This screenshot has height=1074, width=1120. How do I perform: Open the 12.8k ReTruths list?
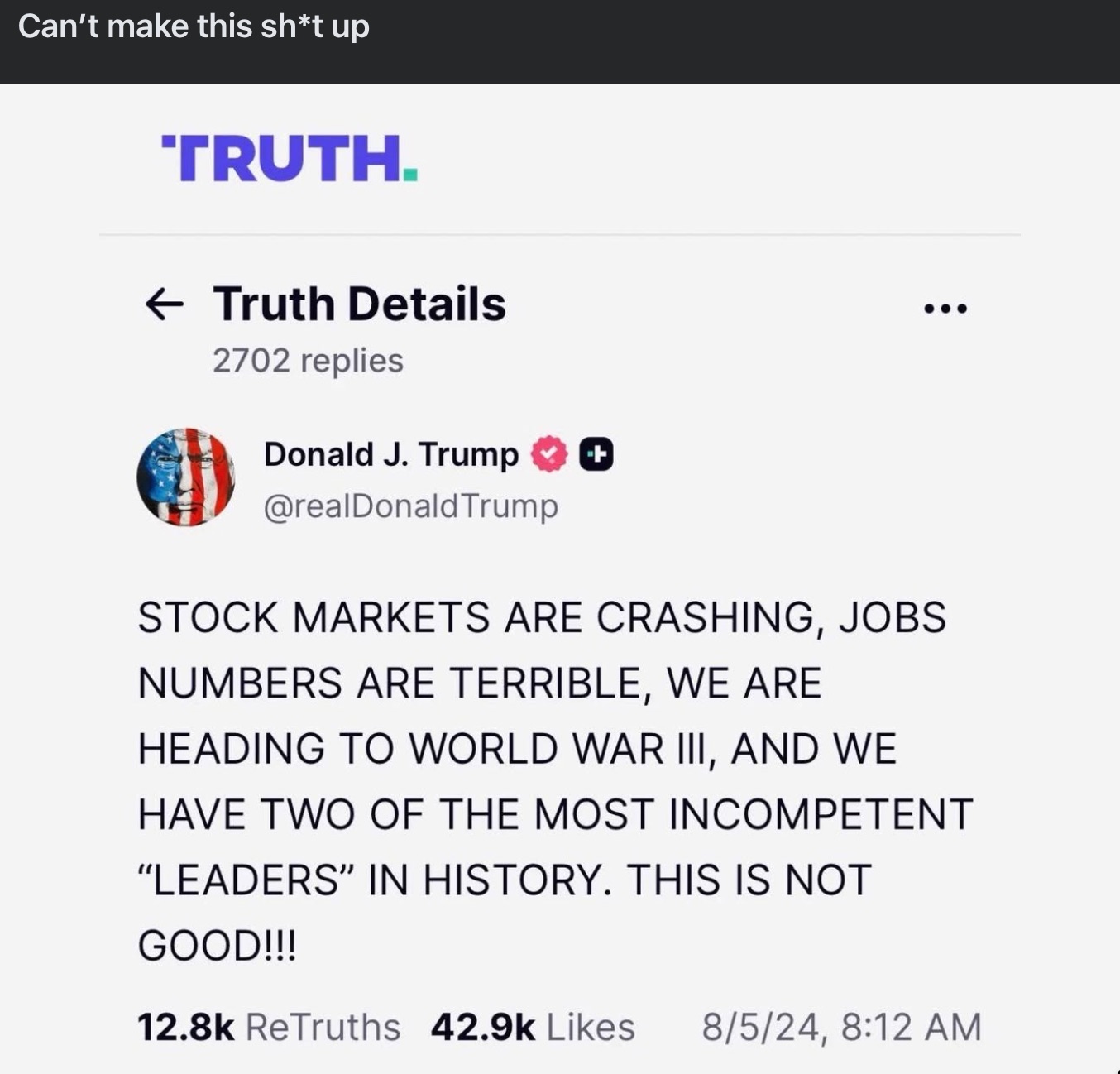[269, 1027]
